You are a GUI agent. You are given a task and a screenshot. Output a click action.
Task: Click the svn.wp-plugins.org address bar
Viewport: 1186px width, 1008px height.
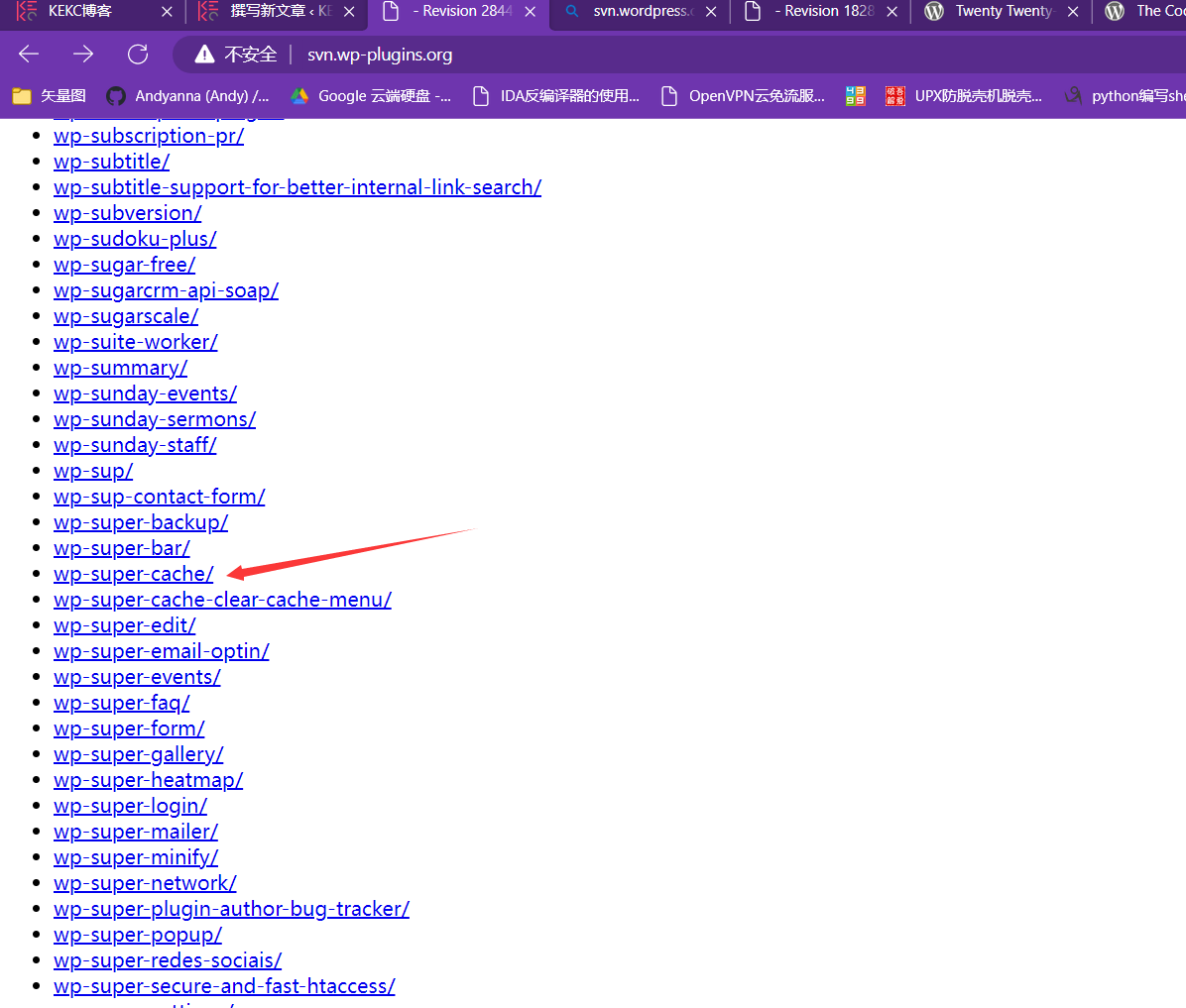pos(595,55)
